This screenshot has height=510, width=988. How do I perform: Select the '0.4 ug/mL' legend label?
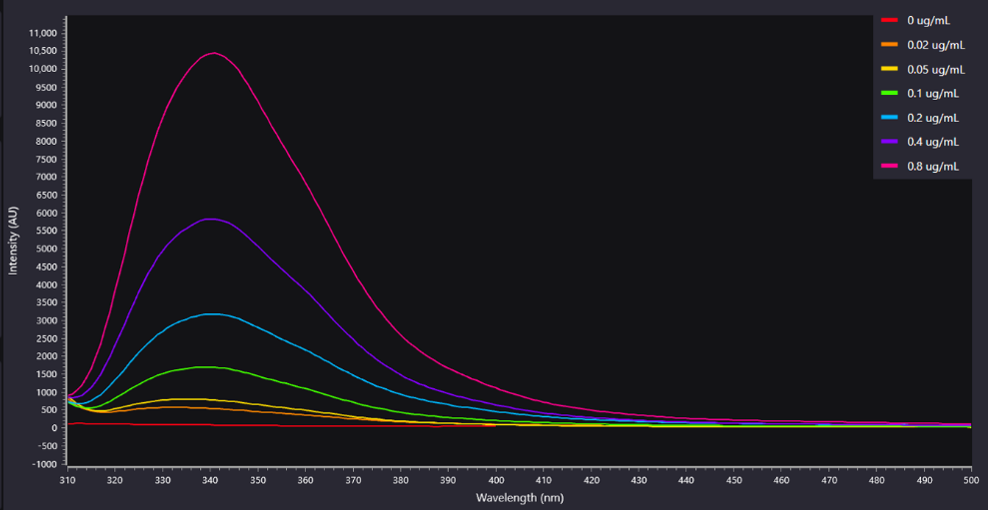[933, 142]
